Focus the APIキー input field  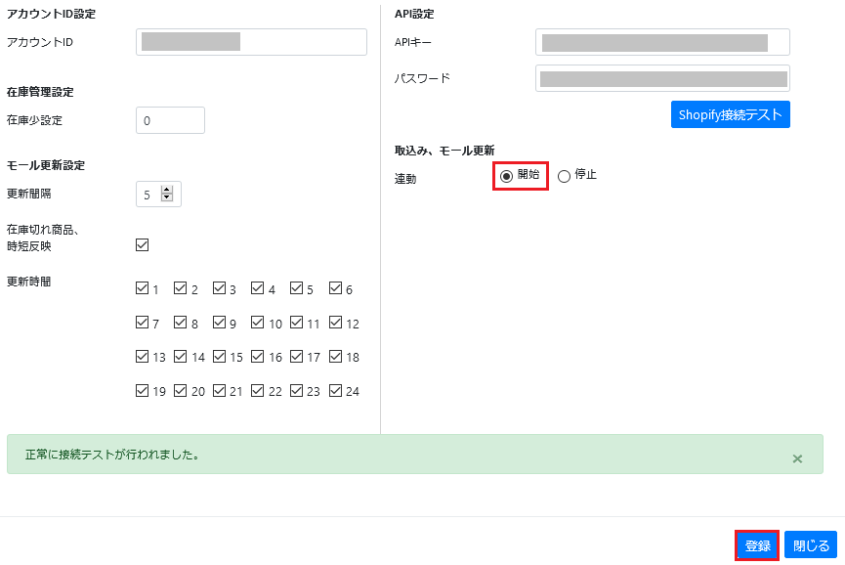(662, 42)
